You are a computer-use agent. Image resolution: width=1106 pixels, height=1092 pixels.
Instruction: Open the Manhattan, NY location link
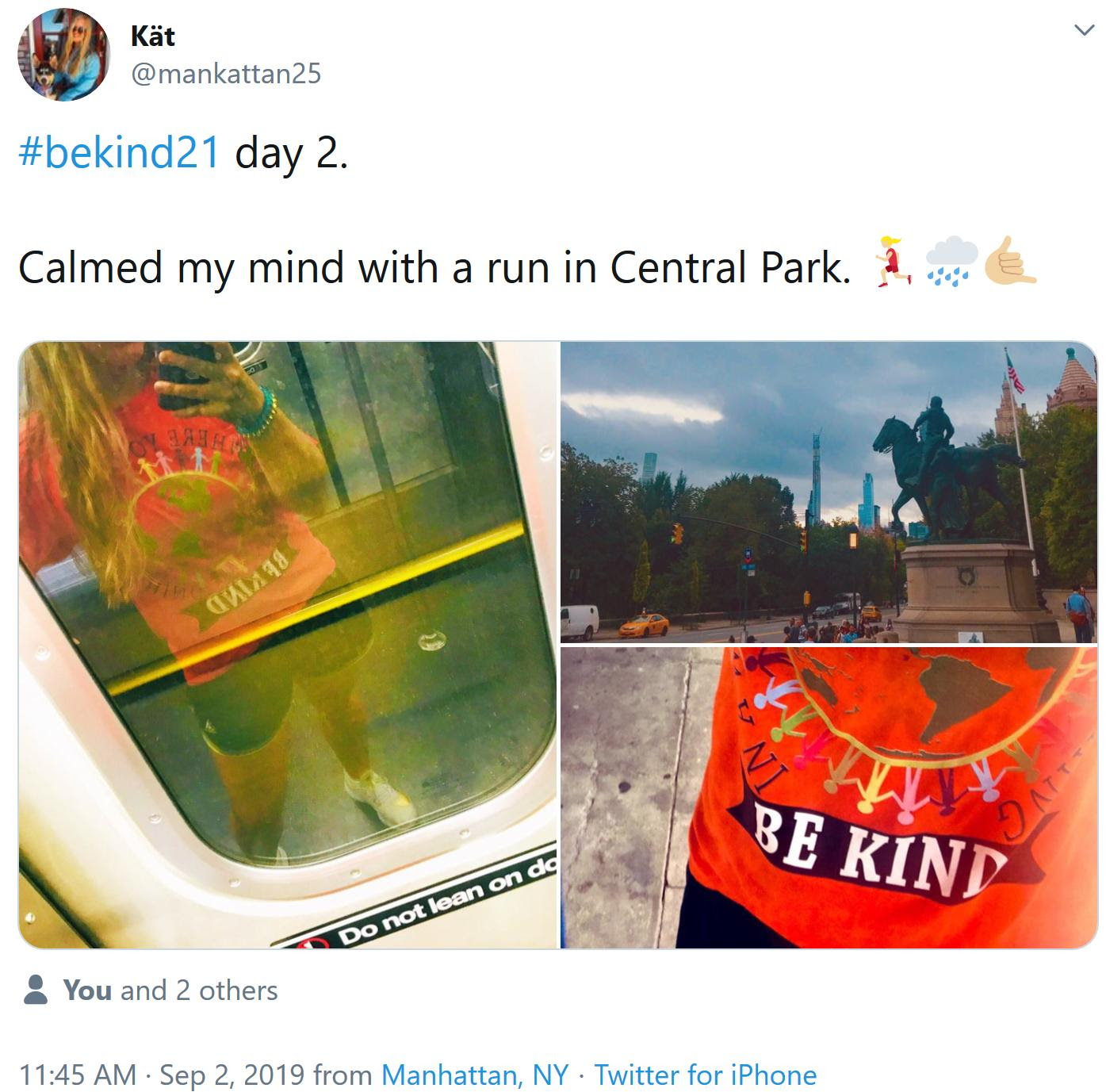[475, 1075]
